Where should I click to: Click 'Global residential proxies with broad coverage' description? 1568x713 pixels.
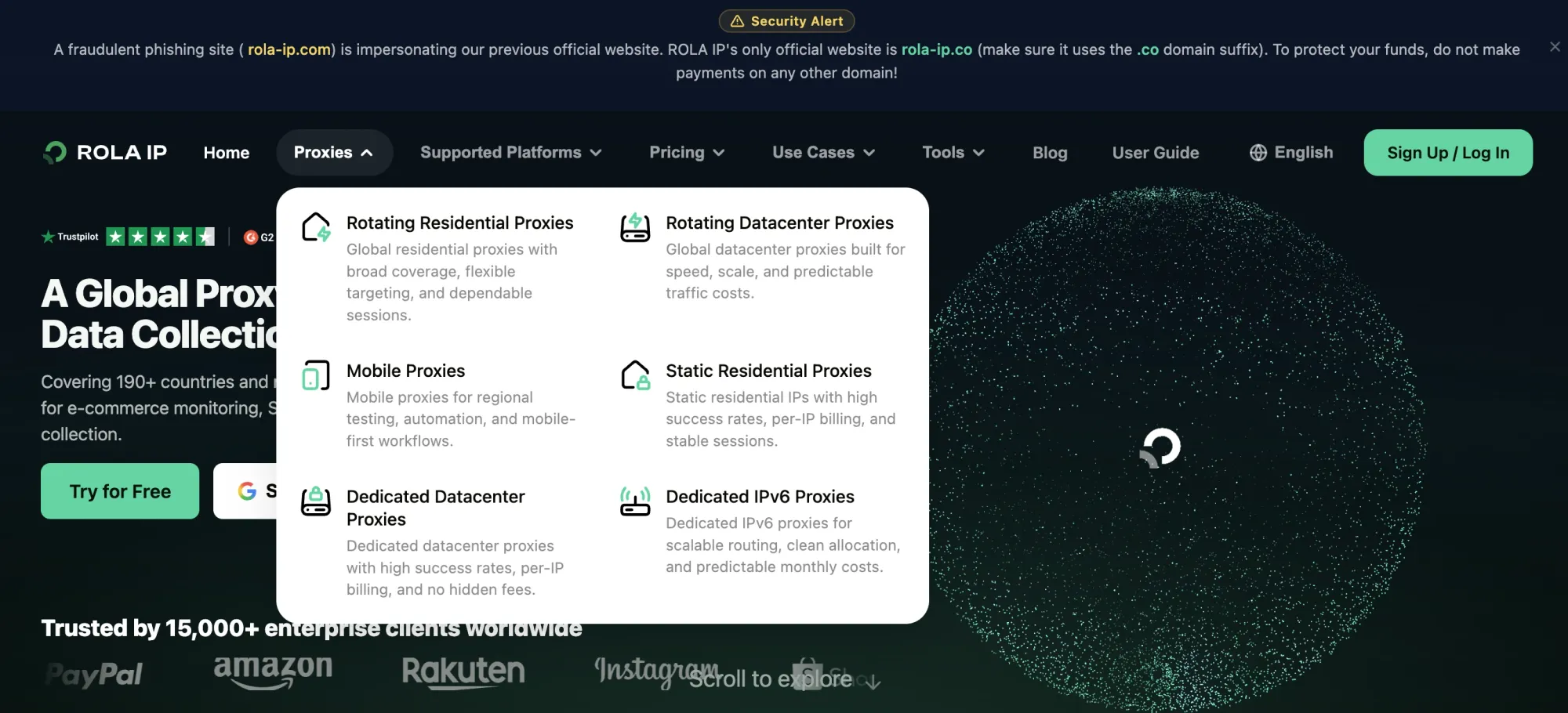452,282
